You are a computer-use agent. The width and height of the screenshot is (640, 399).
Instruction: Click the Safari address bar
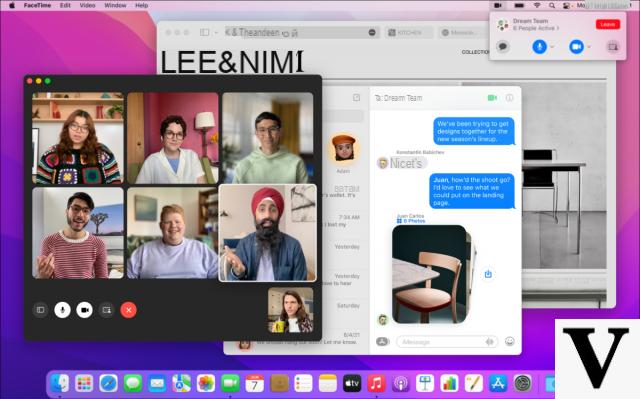coord(301,32)
